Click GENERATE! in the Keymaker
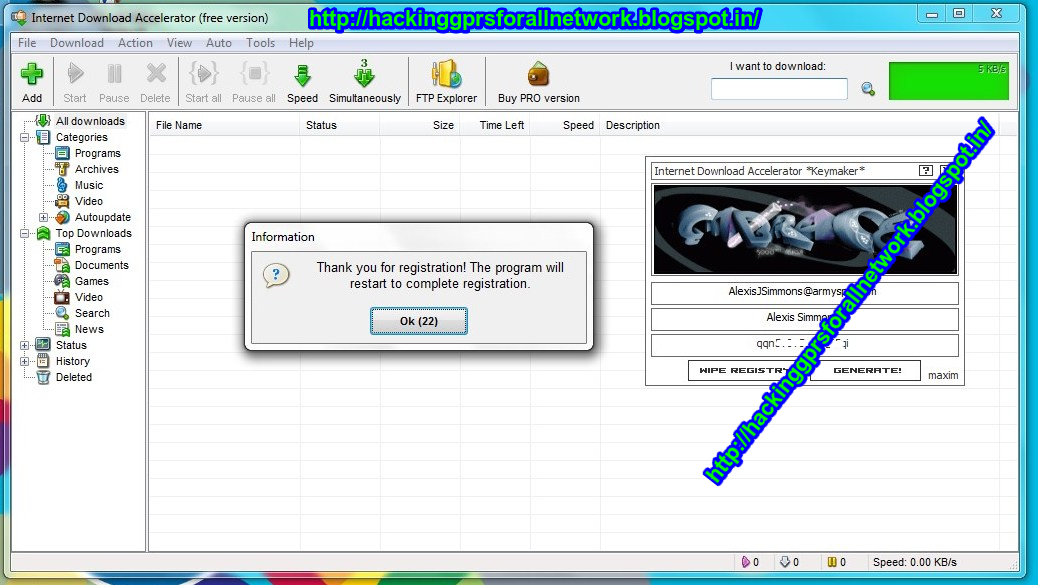Viewport: 1038px width, 585px height. pyautogui.click(x=867, y=371)
